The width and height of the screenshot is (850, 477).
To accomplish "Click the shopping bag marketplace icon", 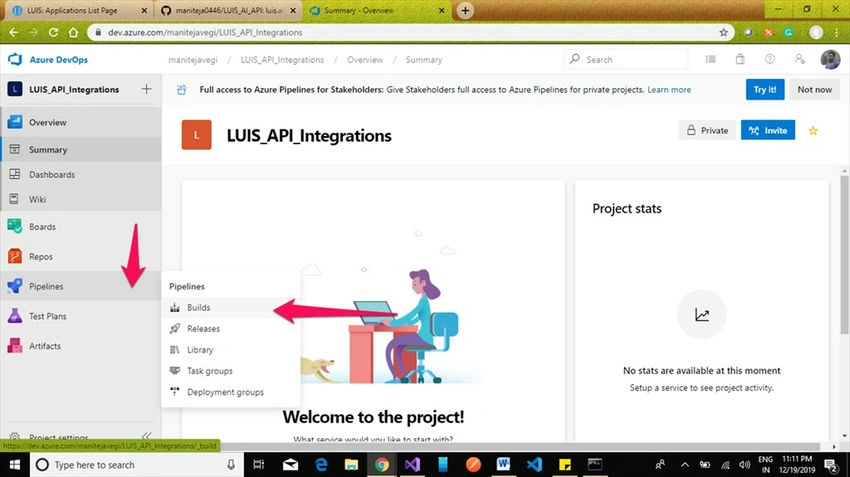I will click(x=740, y=59).
